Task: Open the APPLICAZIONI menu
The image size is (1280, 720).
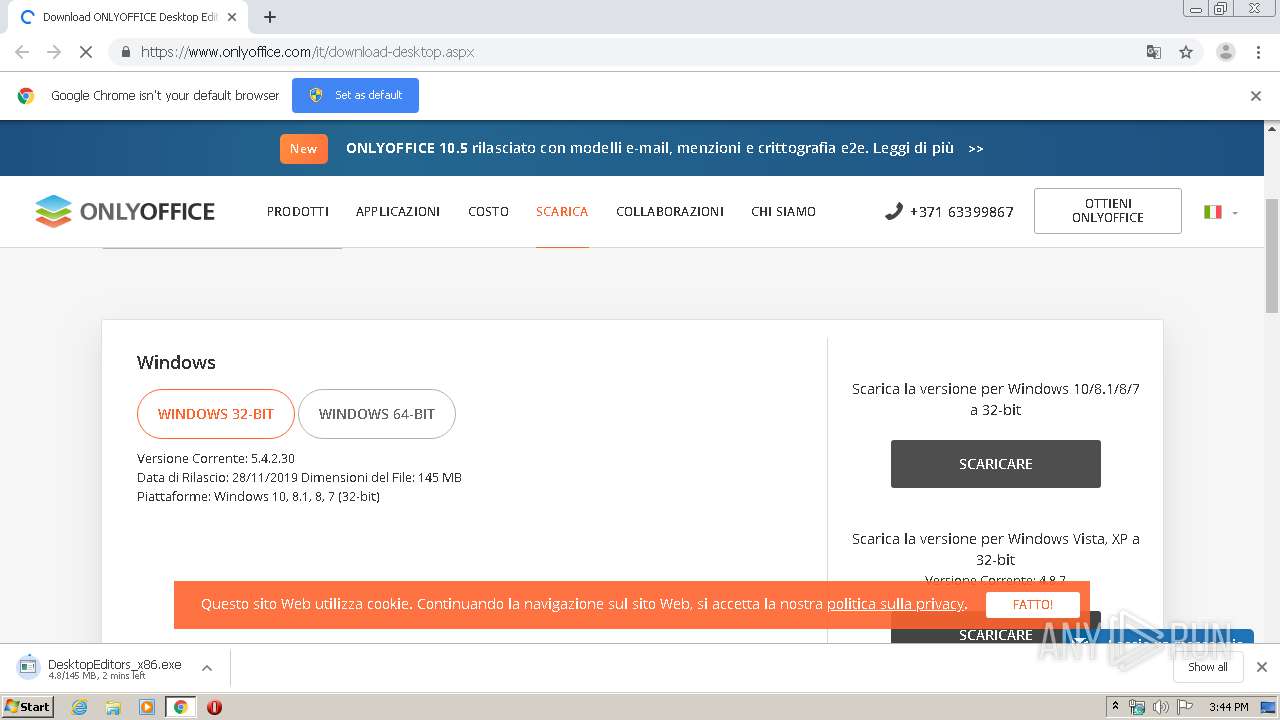Action: click(398, 211)
